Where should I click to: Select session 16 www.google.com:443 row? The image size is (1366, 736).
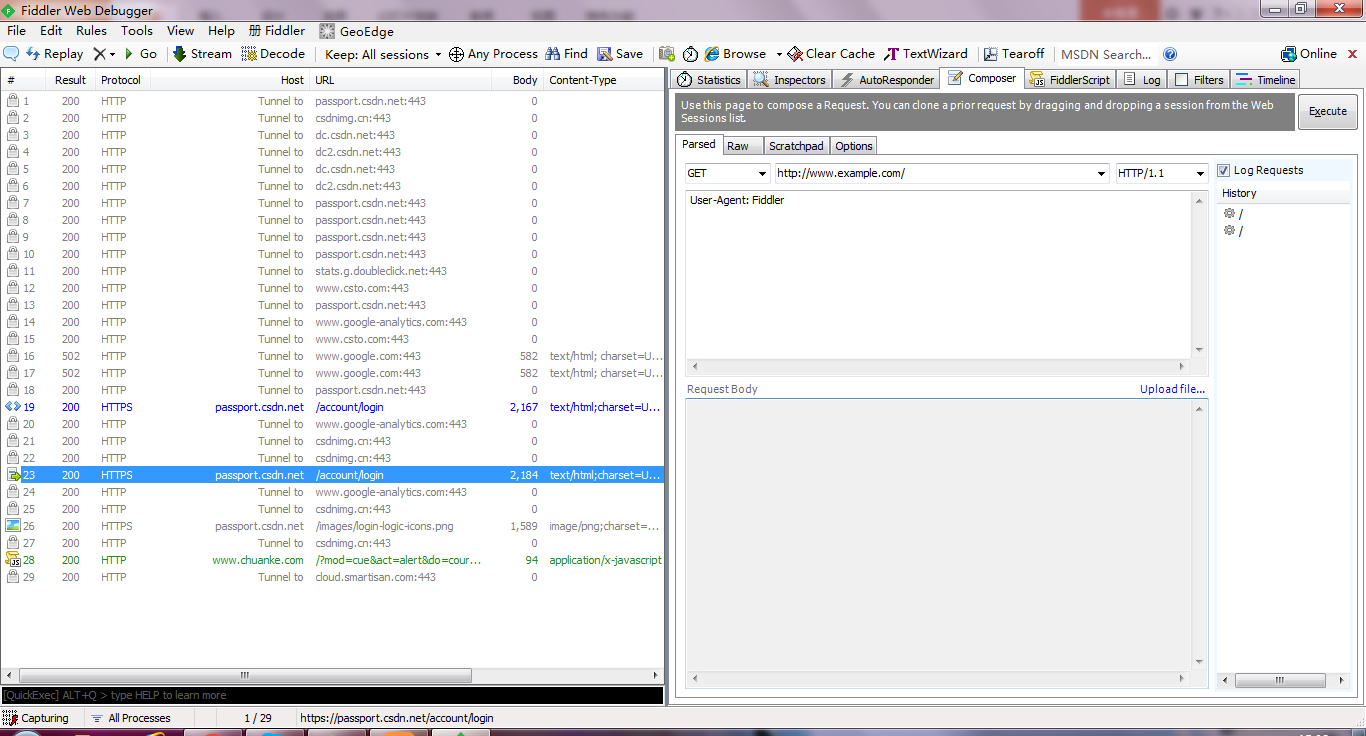pos(332,356)
